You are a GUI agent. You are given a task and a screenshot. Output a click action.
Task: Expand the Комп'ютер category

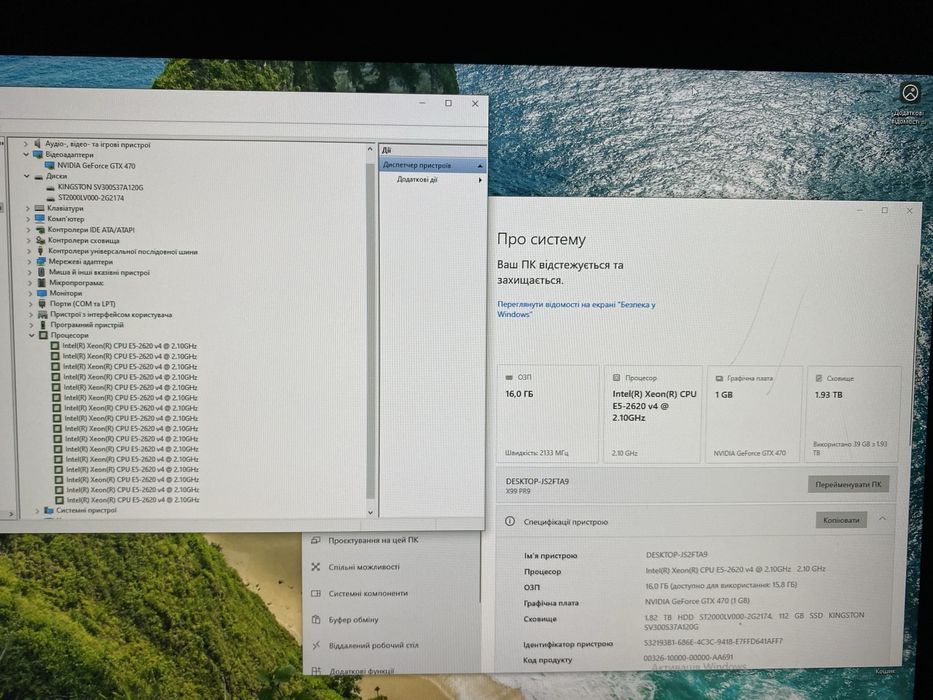[x=27, y=219]
